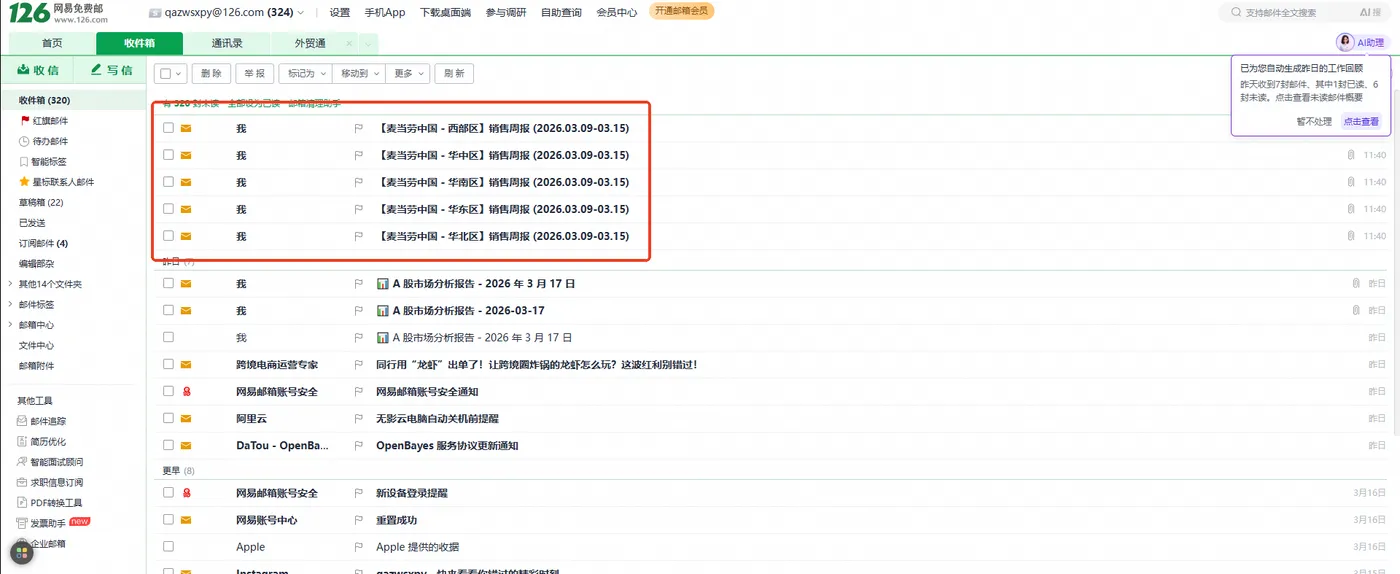Open 设置 in top menu
1400x574 pixels.
(x=340, y=13)
